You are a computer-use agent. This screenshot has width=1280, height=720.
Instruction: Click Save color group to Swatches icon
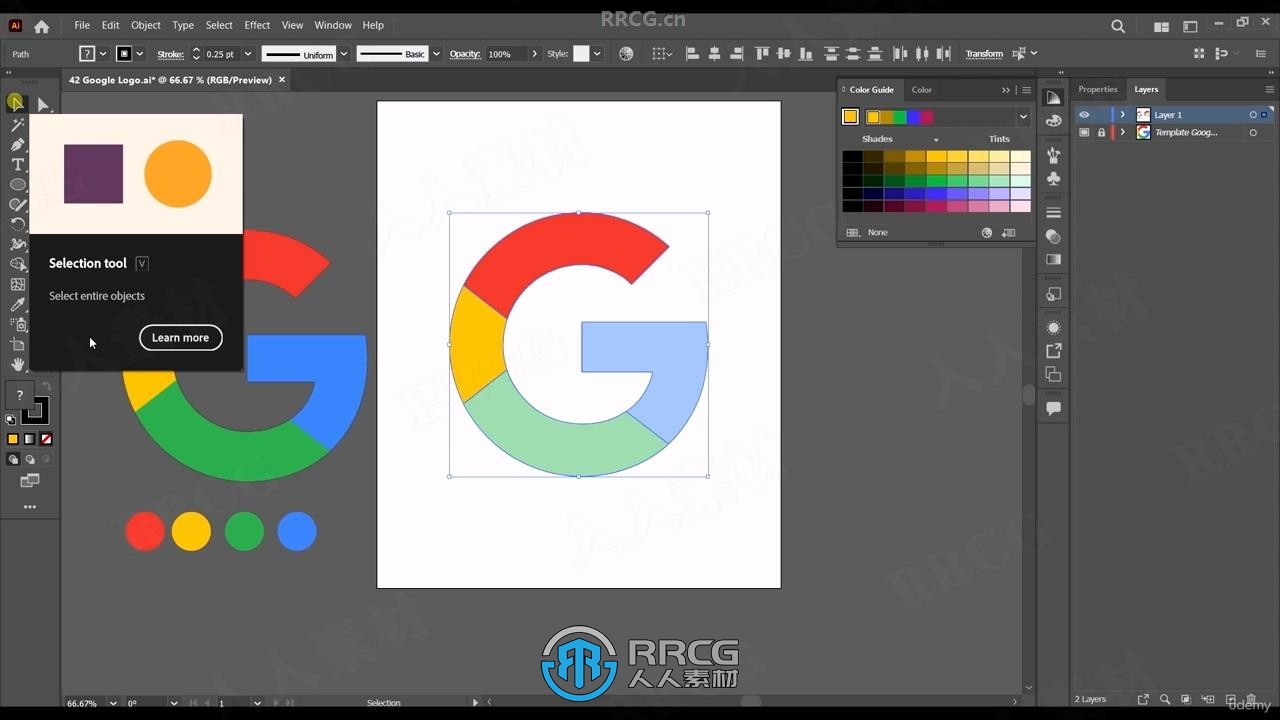pos(1008,232)
